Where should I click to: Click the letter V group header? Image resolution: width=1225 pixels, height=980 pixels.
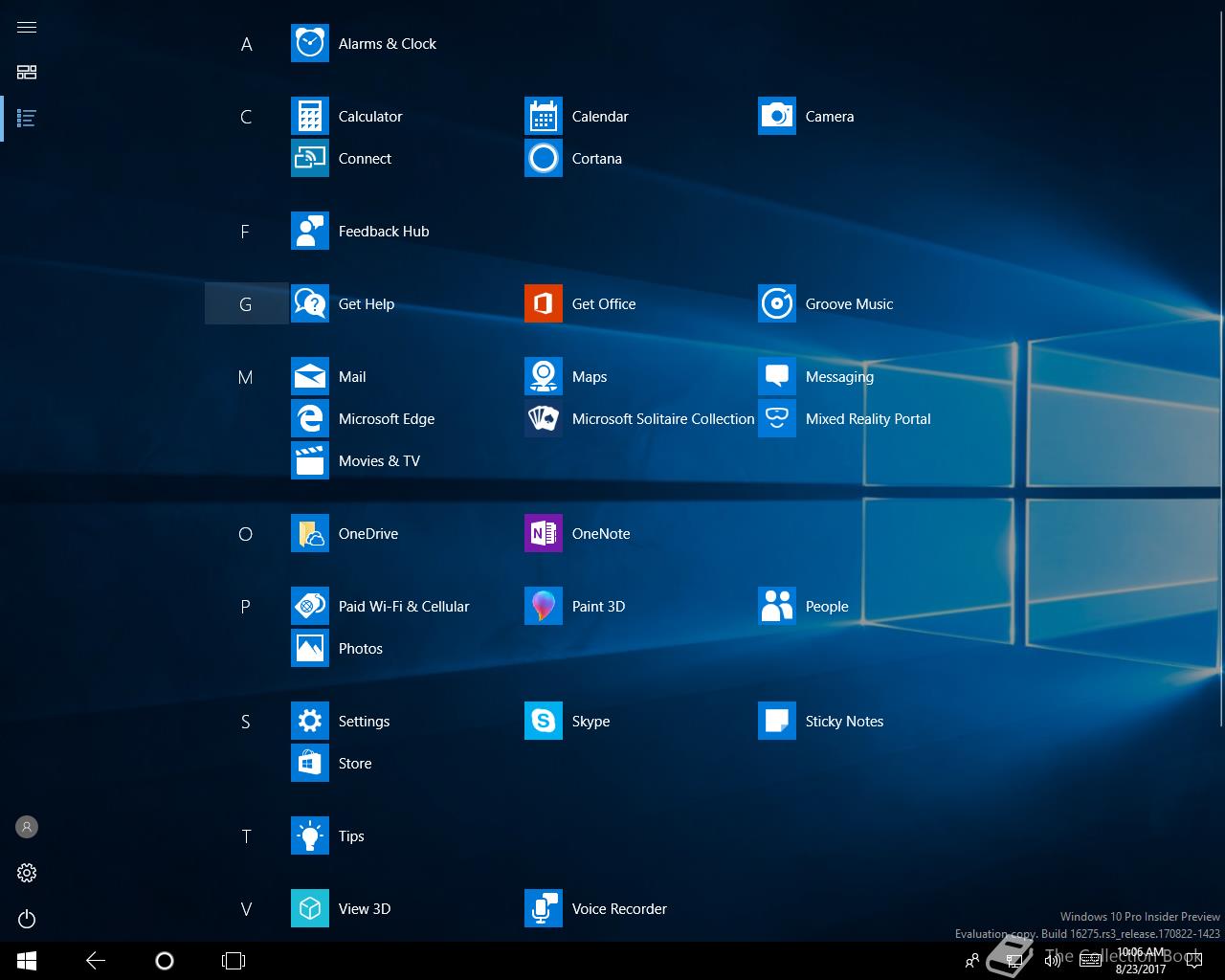(246, 909)
